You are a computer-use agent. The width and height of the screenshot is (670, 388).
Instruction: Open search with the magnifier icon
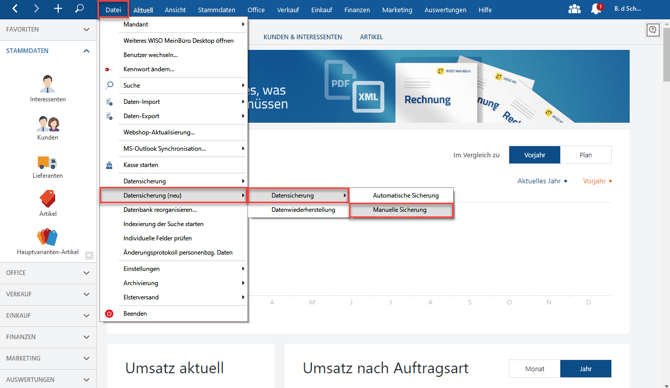point(79,9)
